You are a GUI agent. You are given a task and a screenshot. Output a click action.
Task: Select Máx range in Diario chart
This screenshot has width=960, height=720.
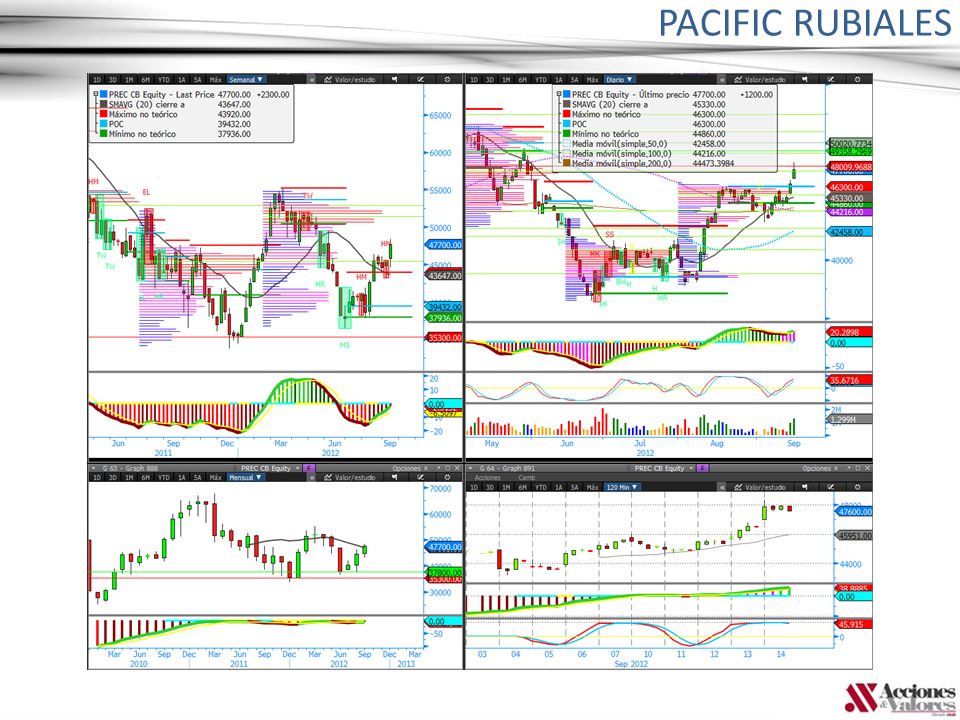[x=593, y=80]
